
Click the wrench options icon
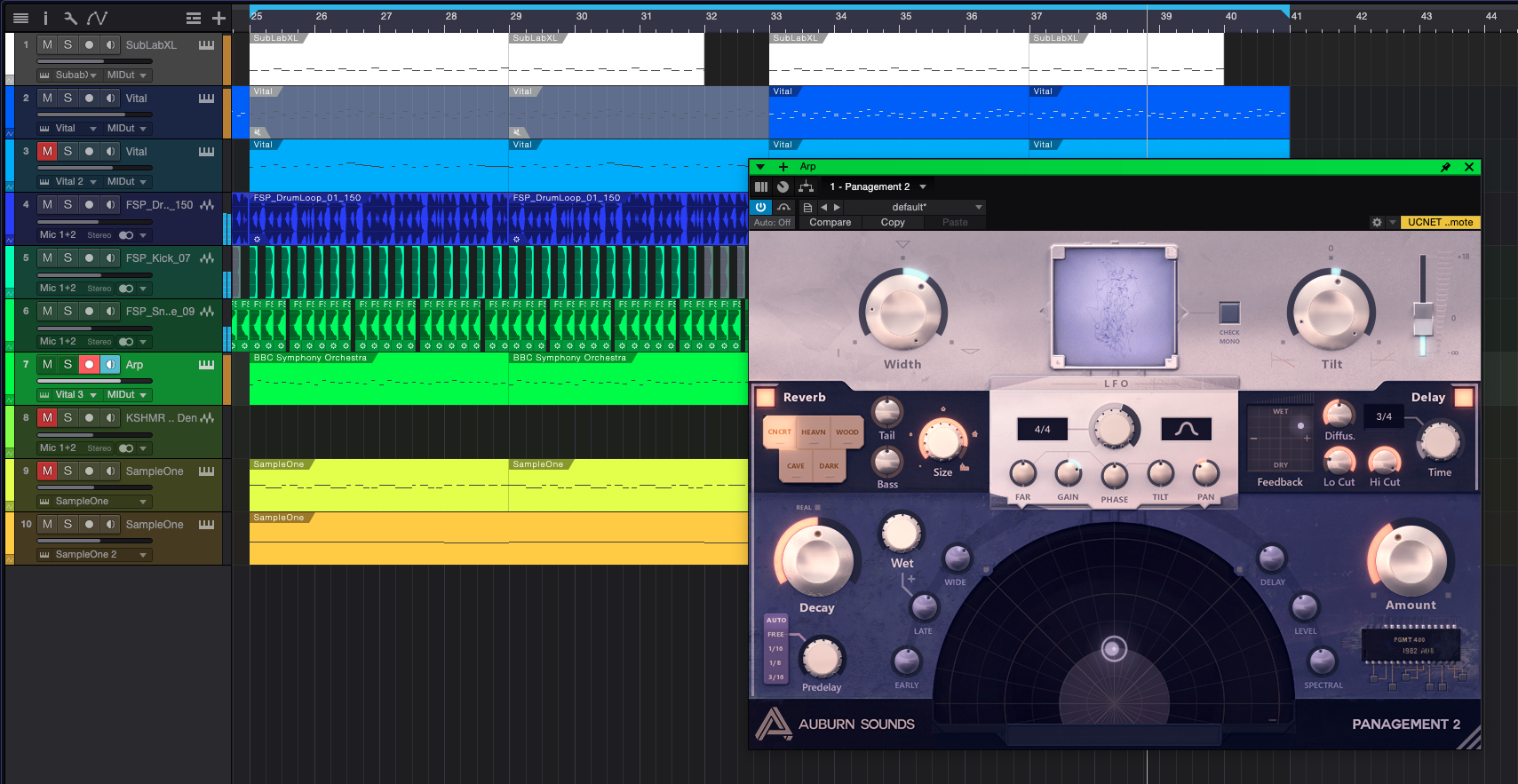point(70,18)
